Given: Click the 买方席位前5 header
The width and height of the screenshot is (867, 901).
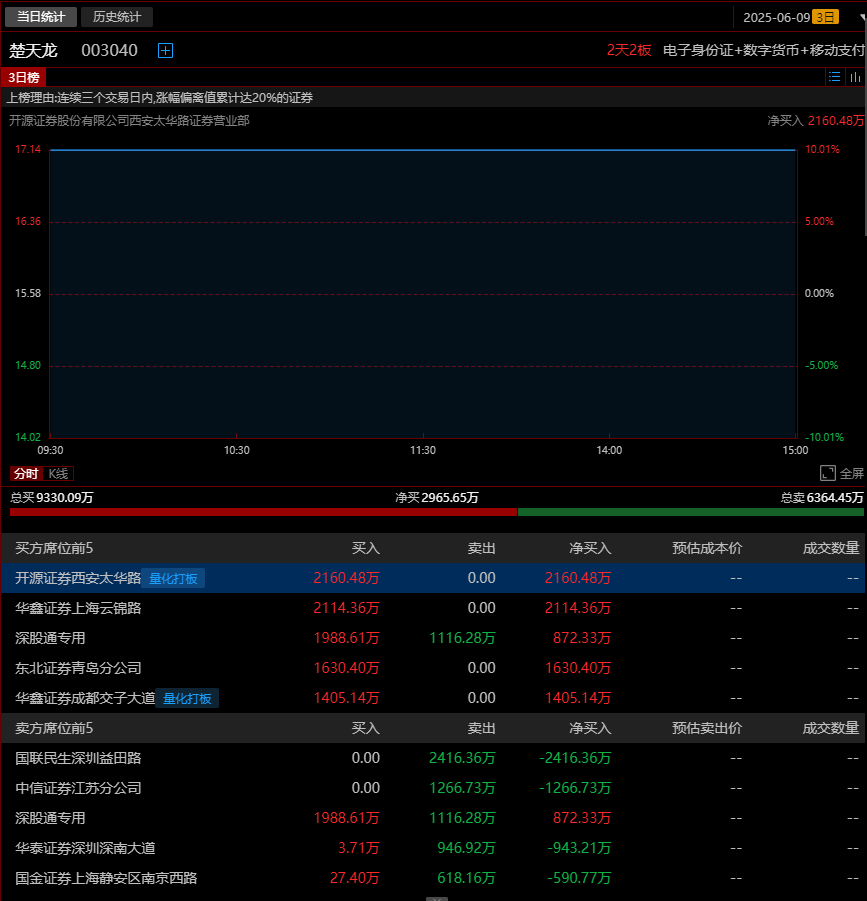Looking at the screenshot, I should (54, 548).
